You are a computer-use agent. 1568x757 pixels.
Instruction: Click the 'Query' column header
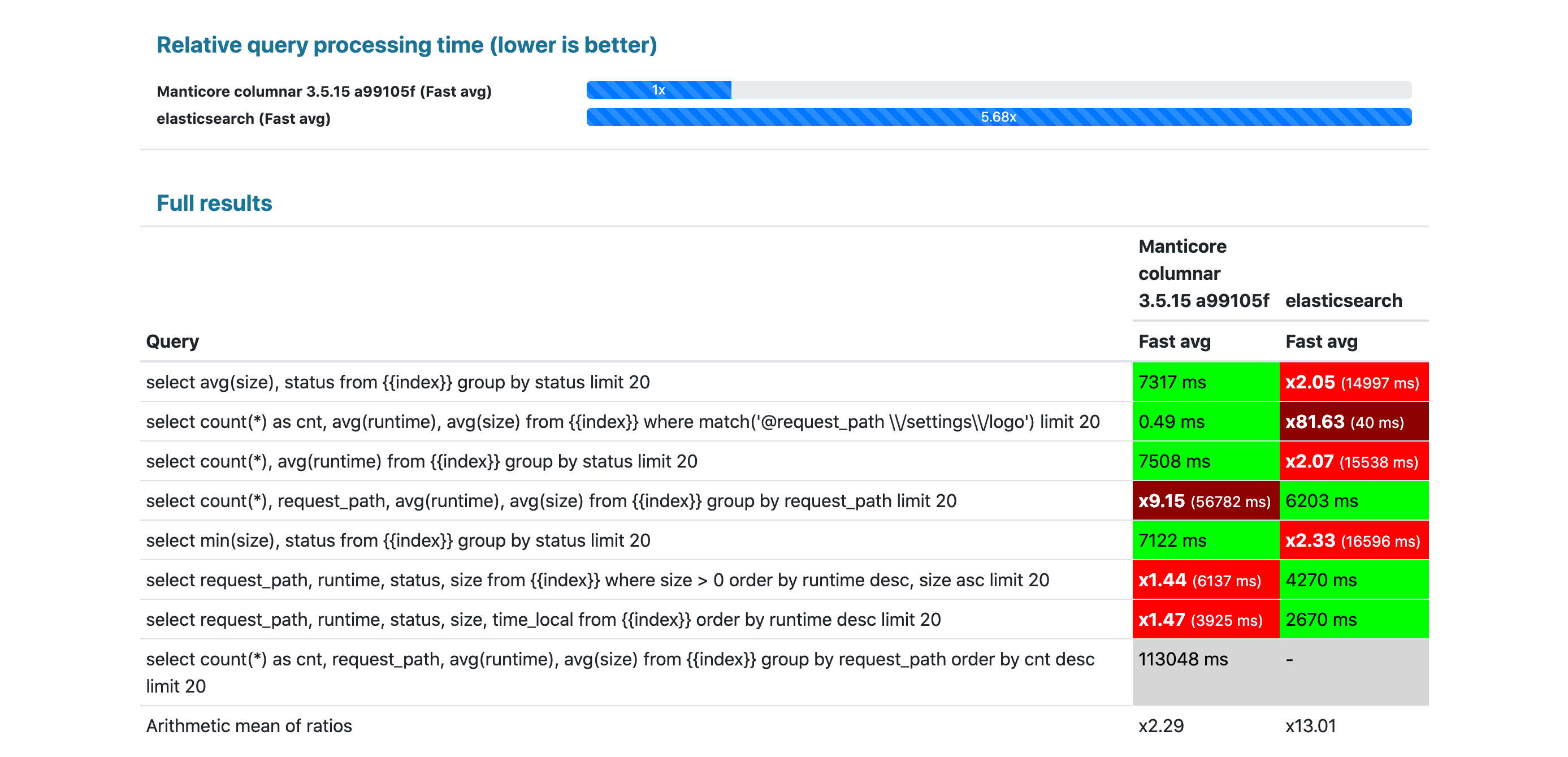point(172,341)
